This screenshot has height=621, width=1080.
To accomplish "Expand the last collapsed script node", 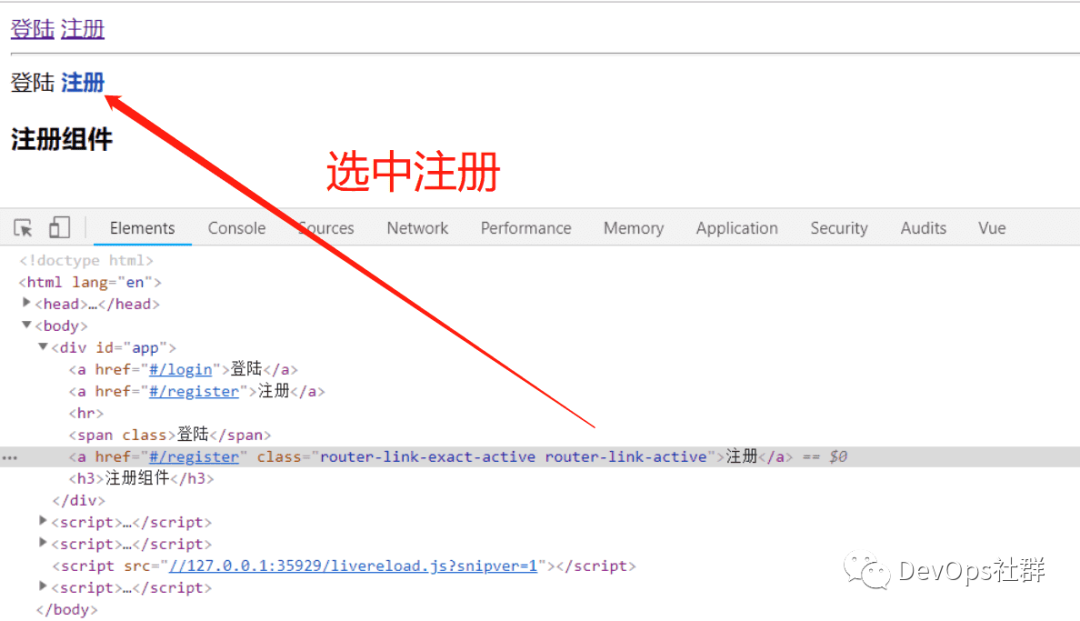I will [x=43, y=587].
